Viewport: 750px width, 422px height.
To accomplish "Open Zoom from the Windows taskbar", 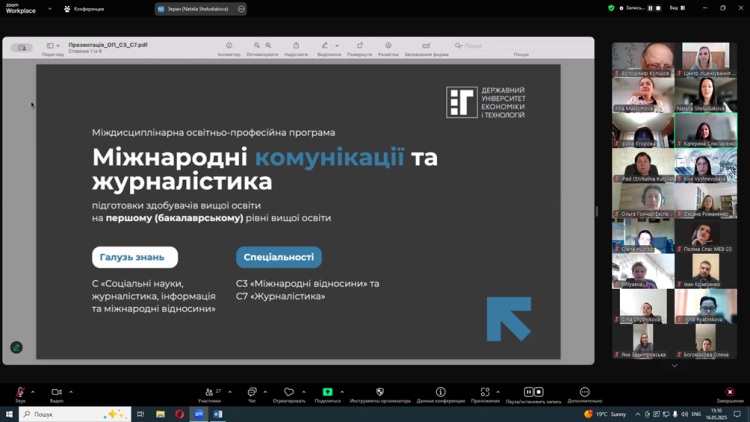I will (199, 414).
